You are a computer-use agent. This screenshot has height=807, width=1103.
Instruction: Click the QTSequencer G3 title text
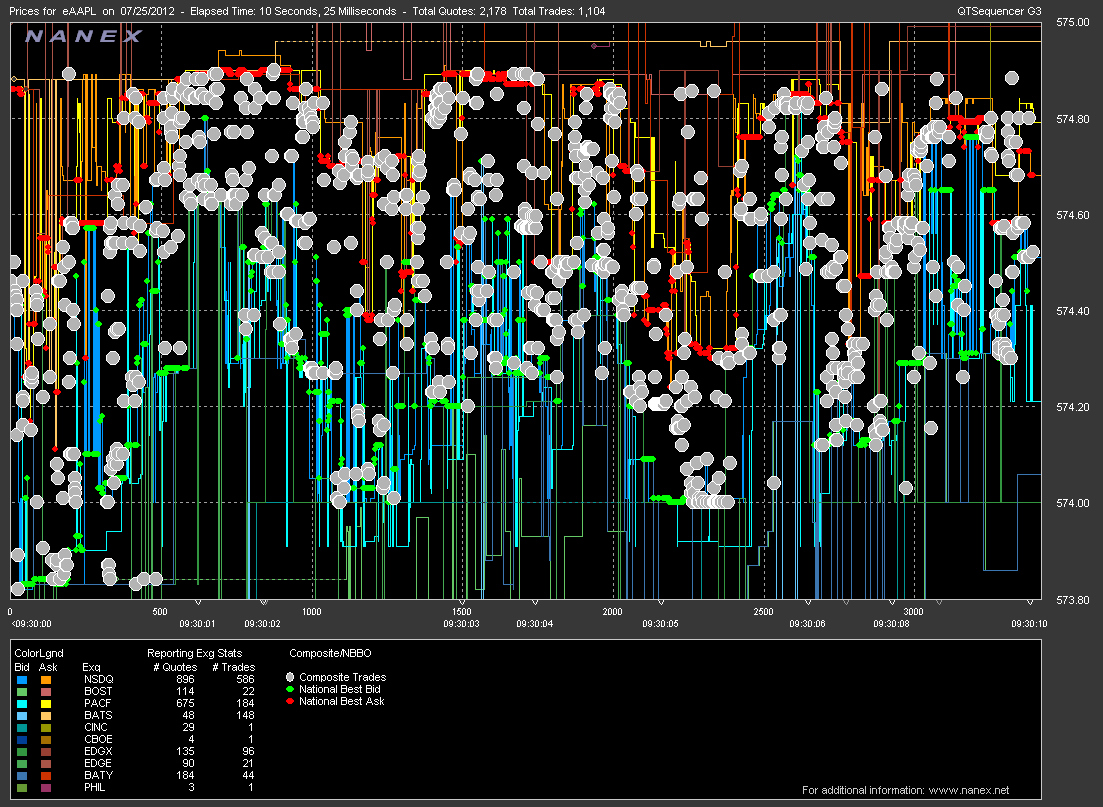(999, 11)
